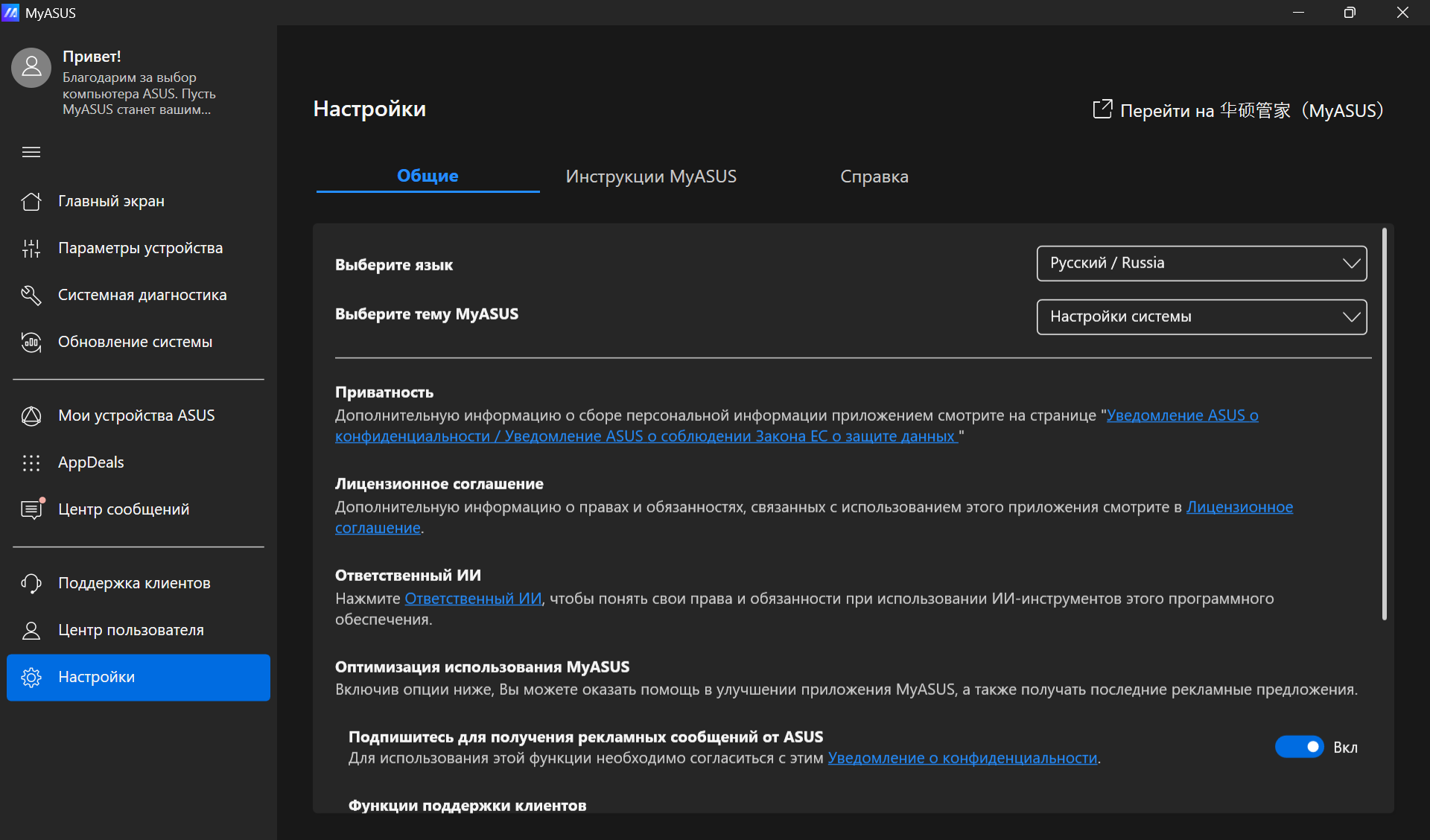
Task: Open Центр сообщений message icon
Action: click(x=31, y=509)
